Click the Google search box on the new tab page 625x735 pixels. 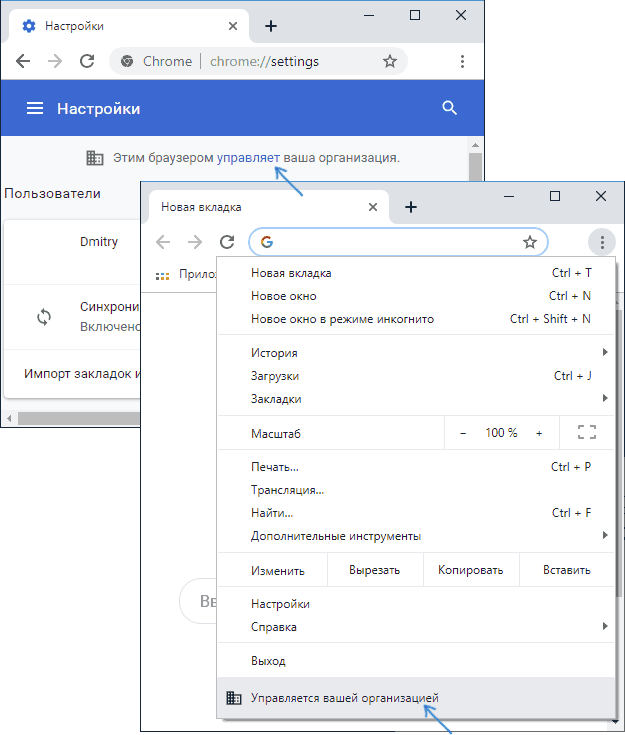tap(198, 600)
